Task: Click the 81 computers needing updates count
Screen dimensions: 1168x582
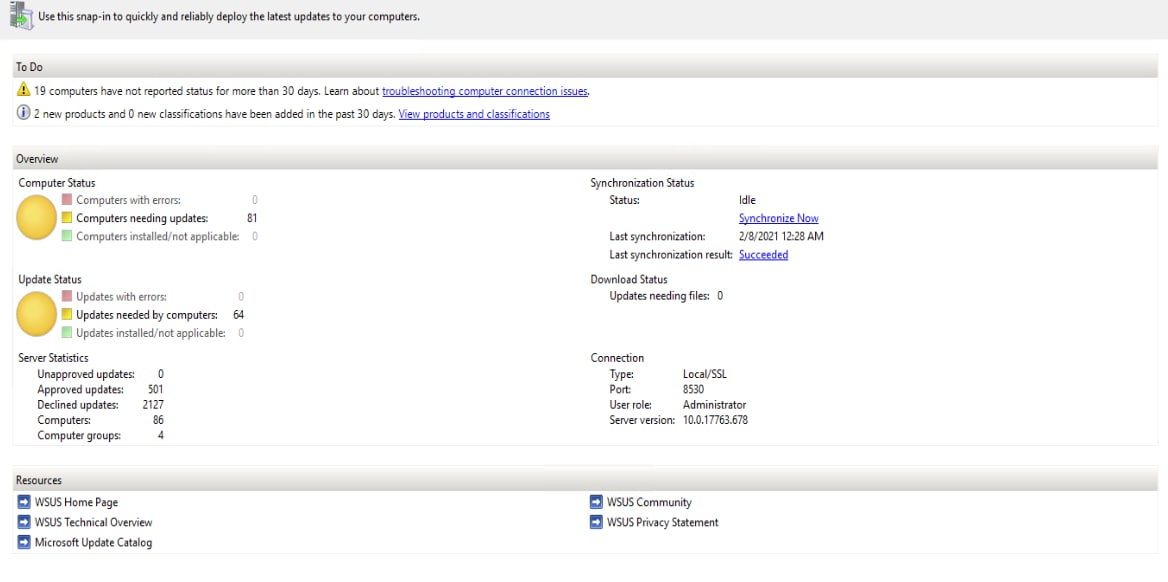Action: pos(253,218)
